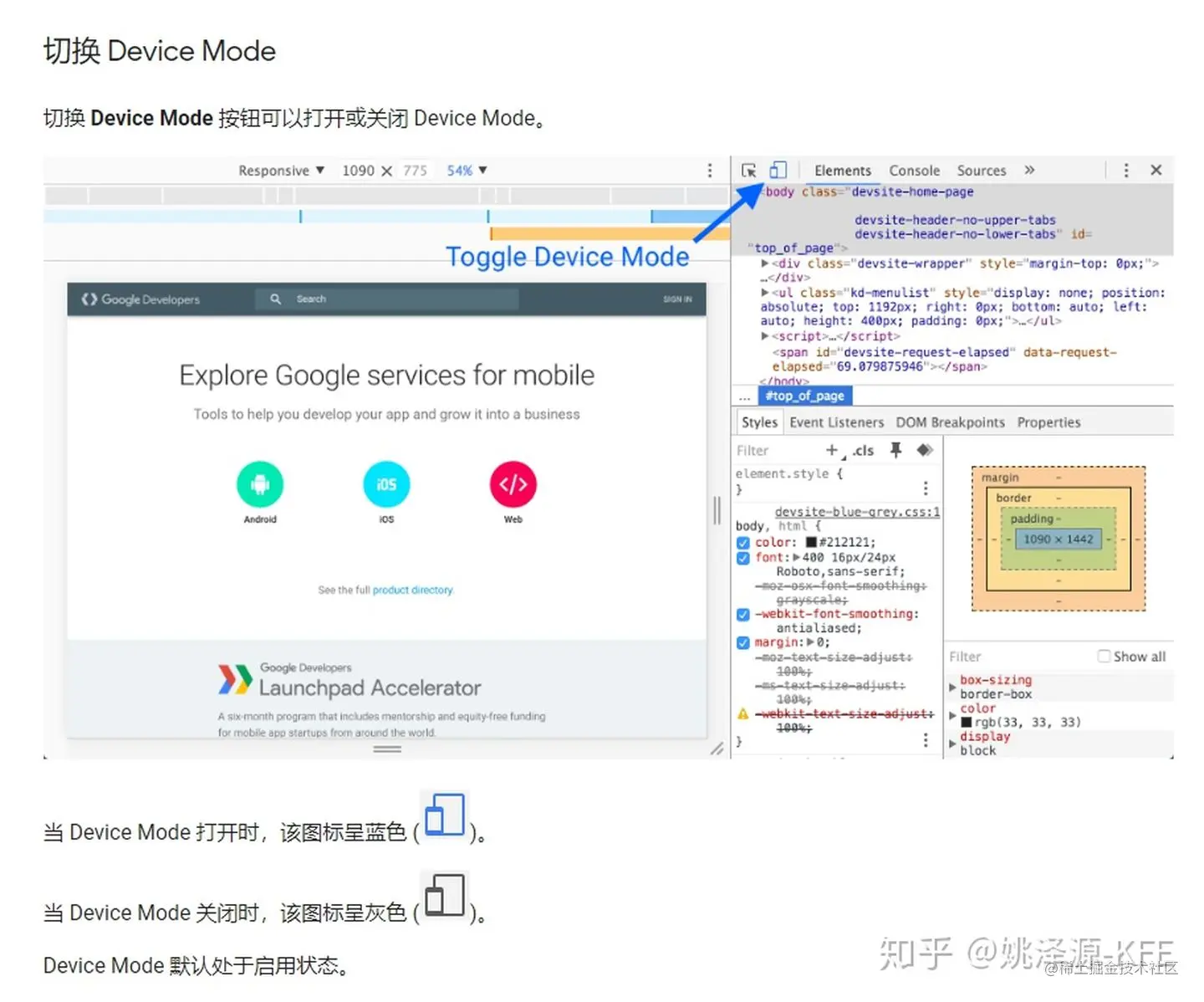Expand the script node

click(764, 336)
